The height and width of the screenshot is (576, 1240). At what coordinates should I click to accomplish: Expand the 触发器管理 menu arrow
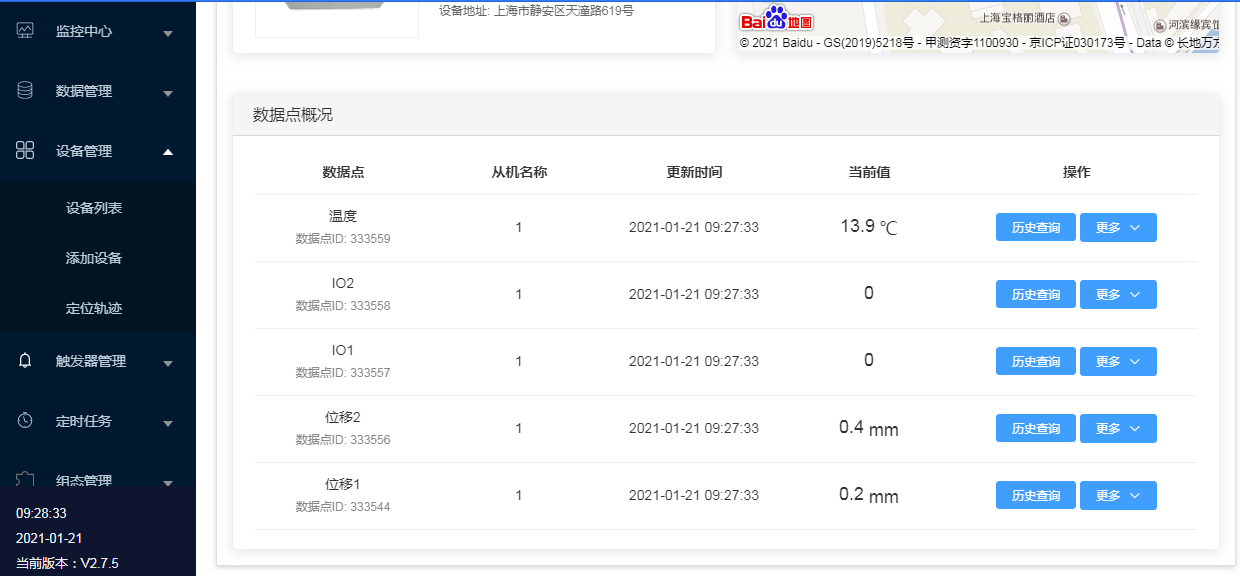pyautogui.click(x=168, y=363)
